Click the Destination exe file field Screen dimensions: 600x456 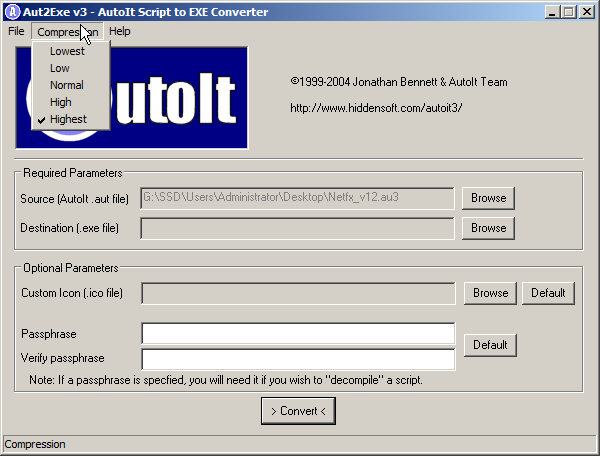[297, 228]
